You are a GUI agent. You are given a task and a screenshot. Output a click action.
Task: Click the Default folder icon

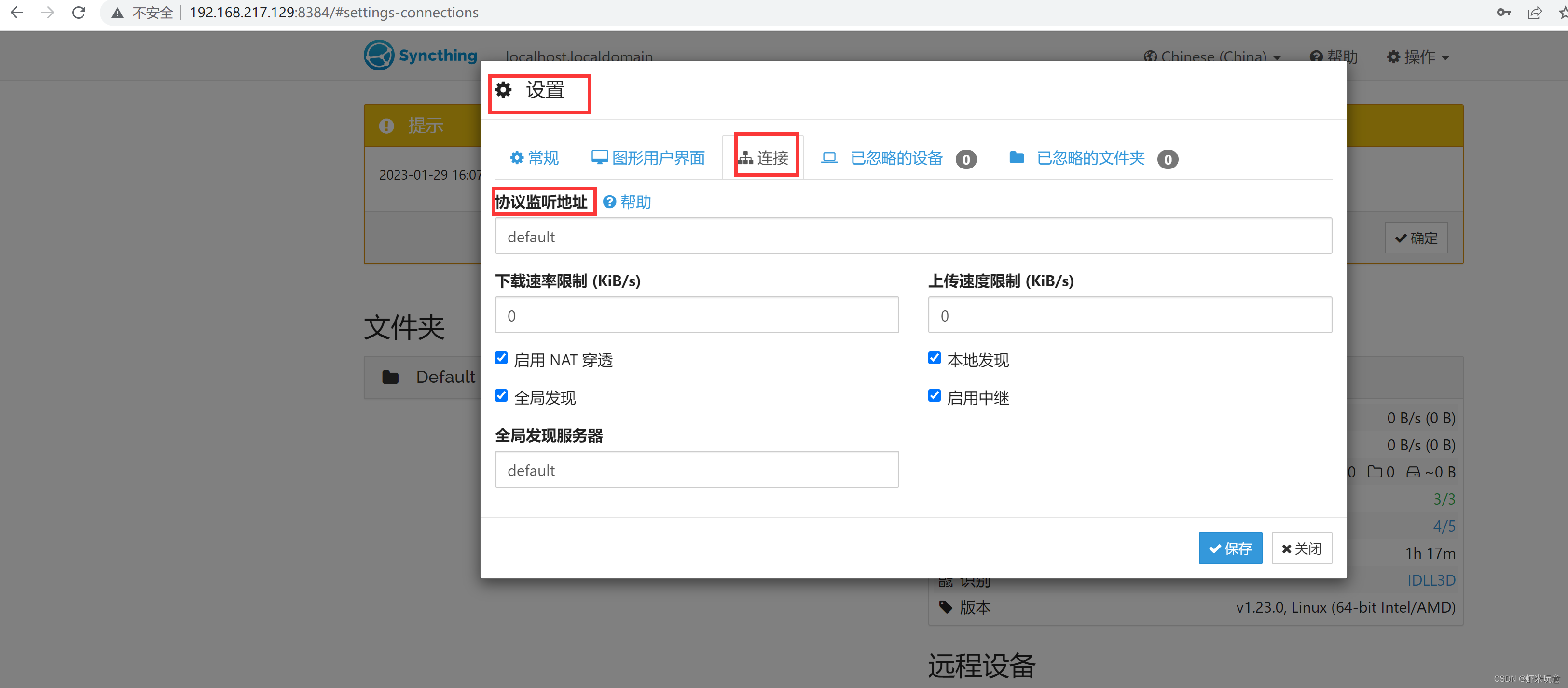[390, 377]
